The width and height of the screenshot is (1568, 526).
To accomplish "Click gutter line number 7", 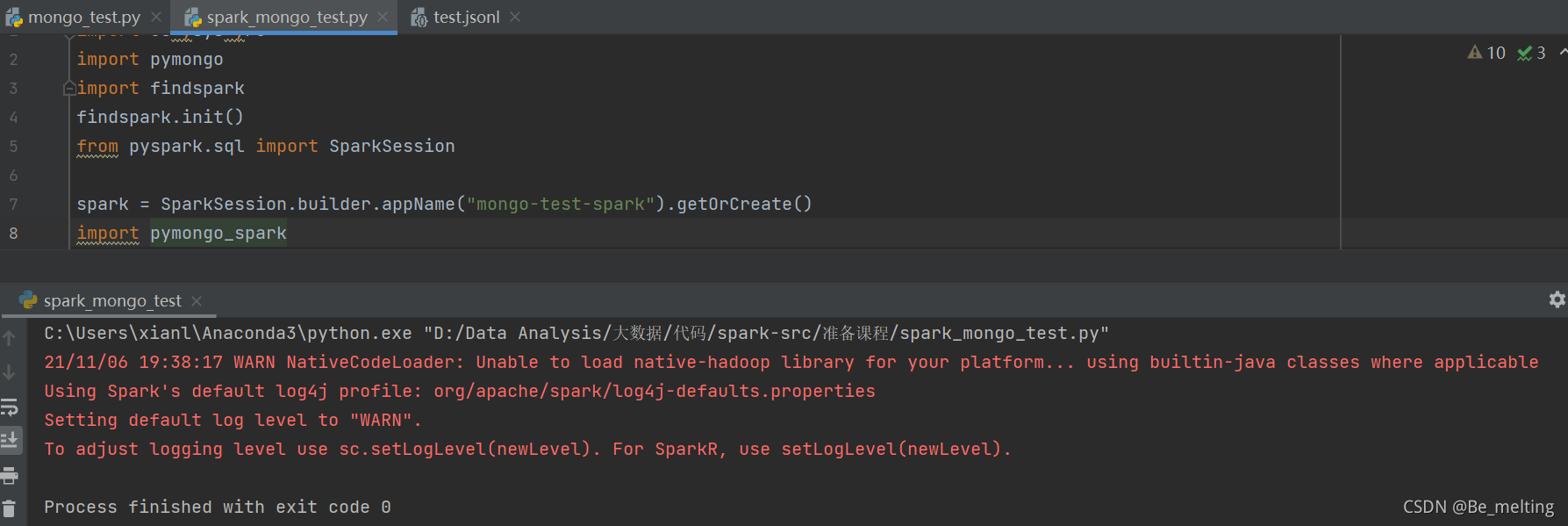I will [13, 204].
